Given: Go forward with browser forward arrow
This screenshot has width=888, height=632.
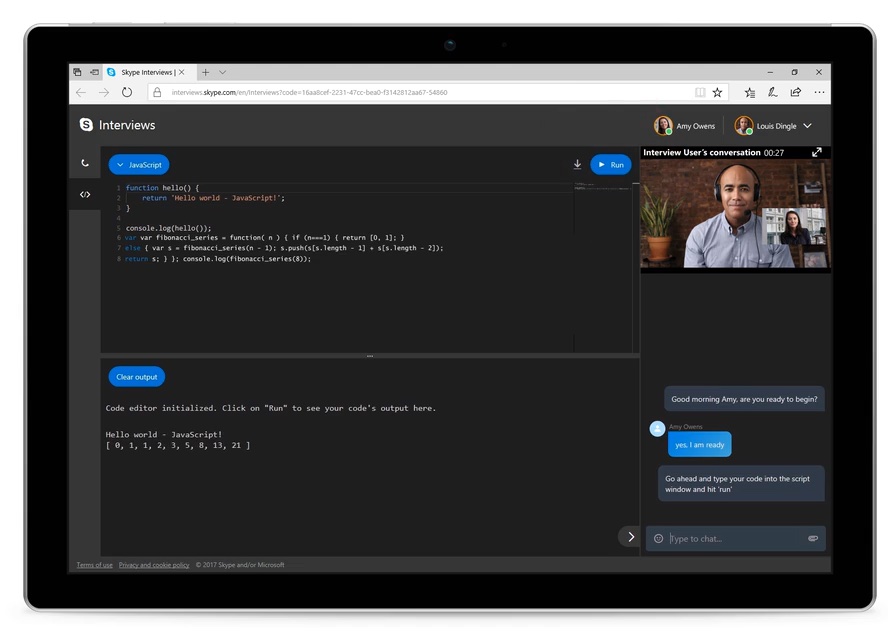Looking at the screenshot, I should [104, 92].
